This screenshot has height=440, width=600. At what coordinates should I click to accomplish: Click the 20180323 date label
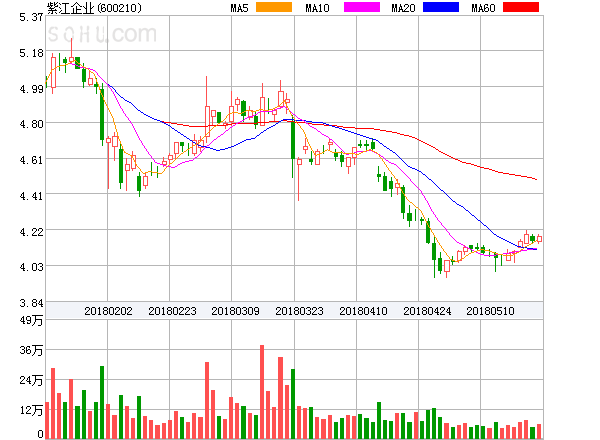click(299, 311)
